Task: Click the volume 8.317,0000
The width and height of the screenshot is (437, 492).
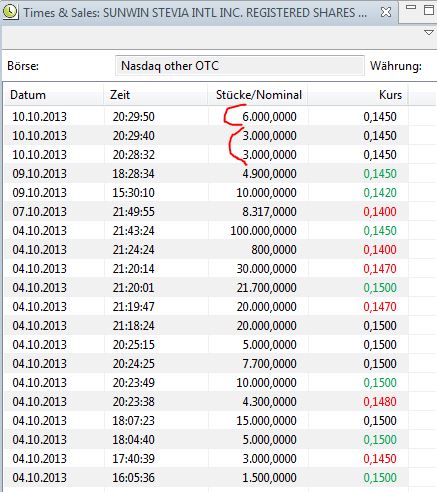Action: coord(269,212)
